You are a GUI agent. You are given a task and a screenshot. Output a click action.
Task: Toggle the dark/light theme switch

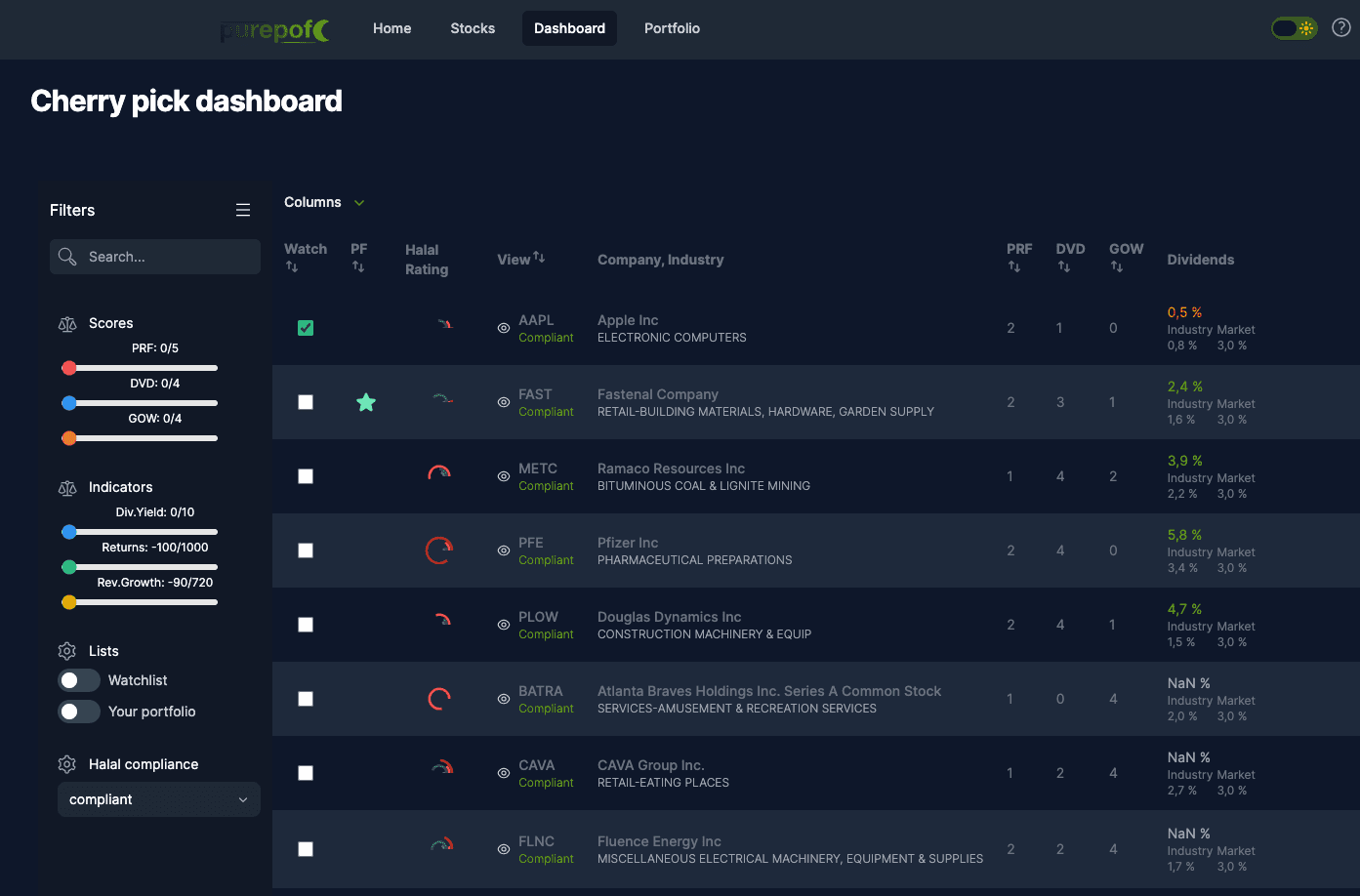click(1295, 28)
